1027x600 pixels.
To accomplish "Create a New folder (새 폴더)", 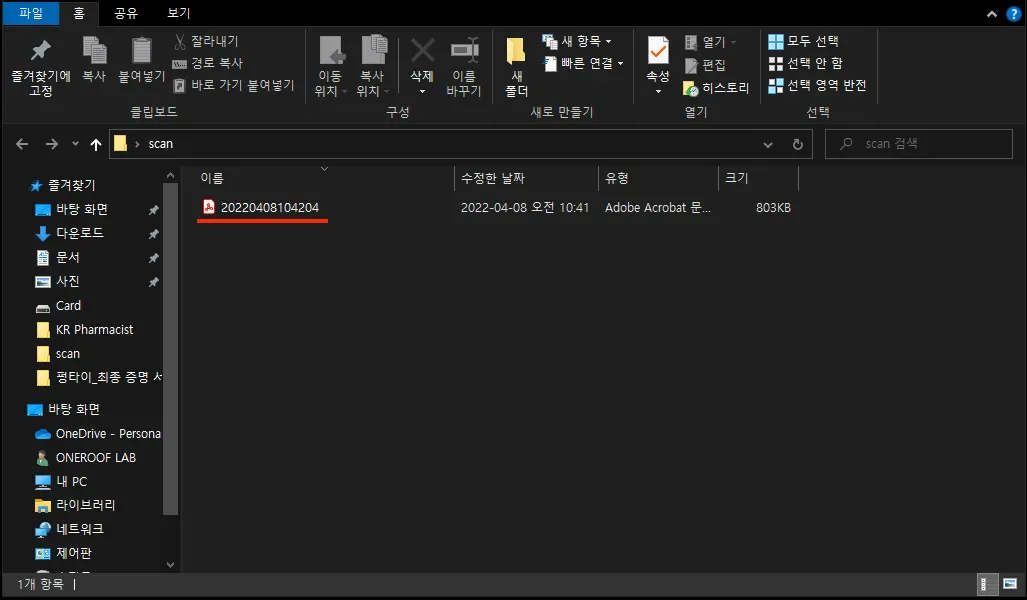I will point(516,67).
